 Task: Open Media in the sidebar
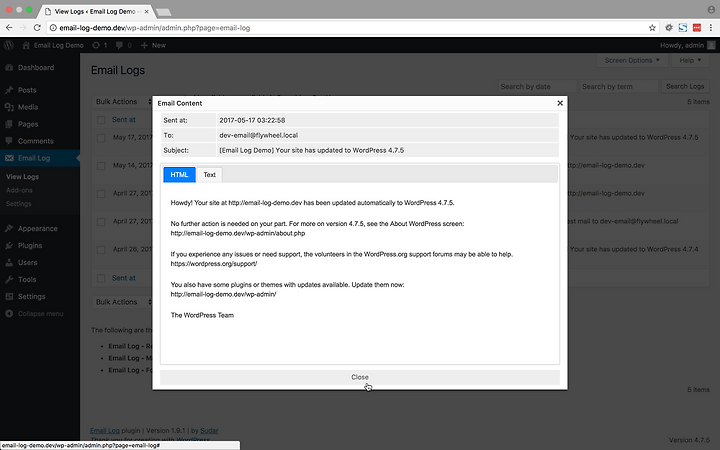28,107
